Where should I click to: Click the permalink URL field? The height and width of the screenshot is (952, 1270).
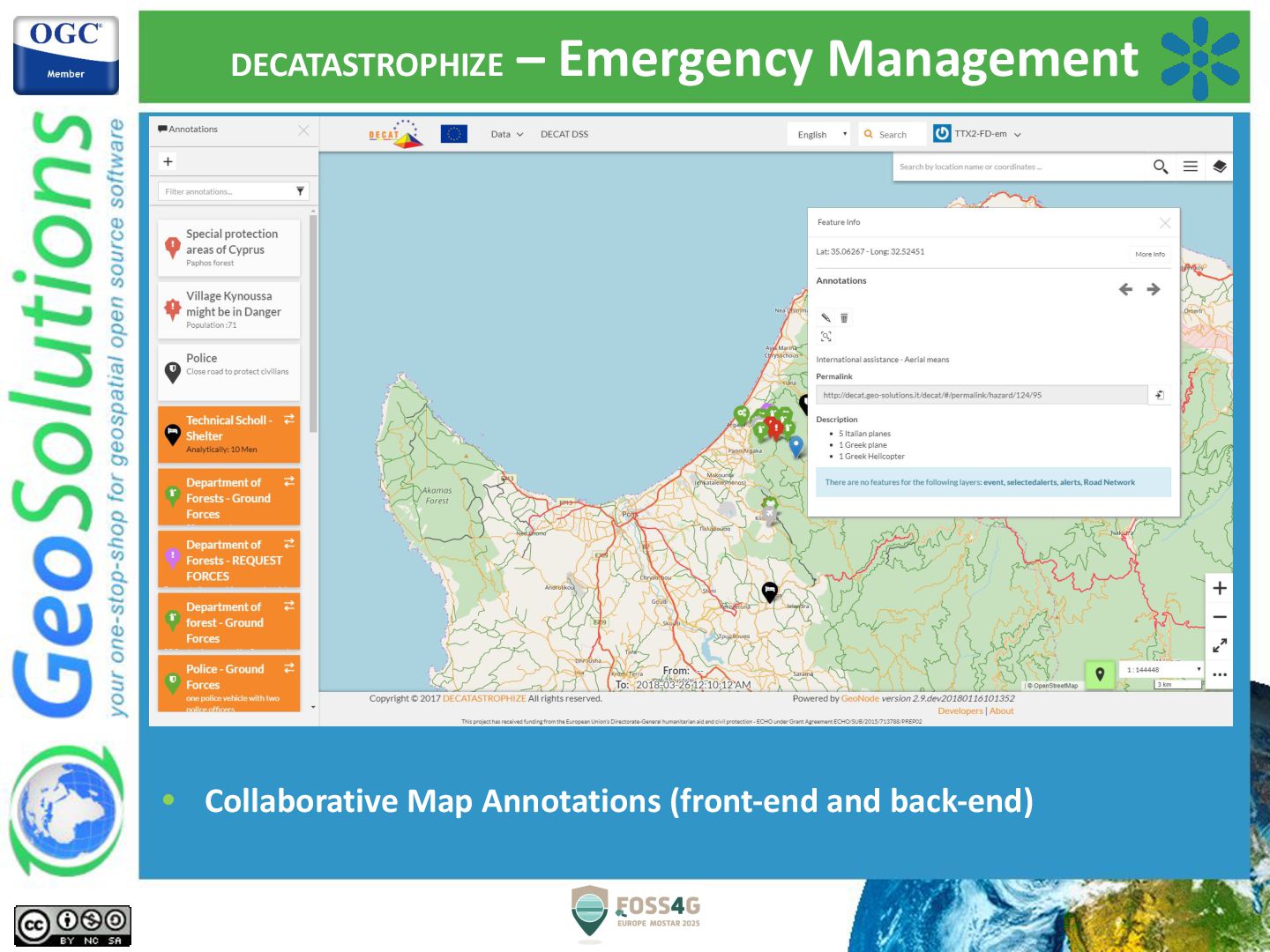click(x=982, y=395)
